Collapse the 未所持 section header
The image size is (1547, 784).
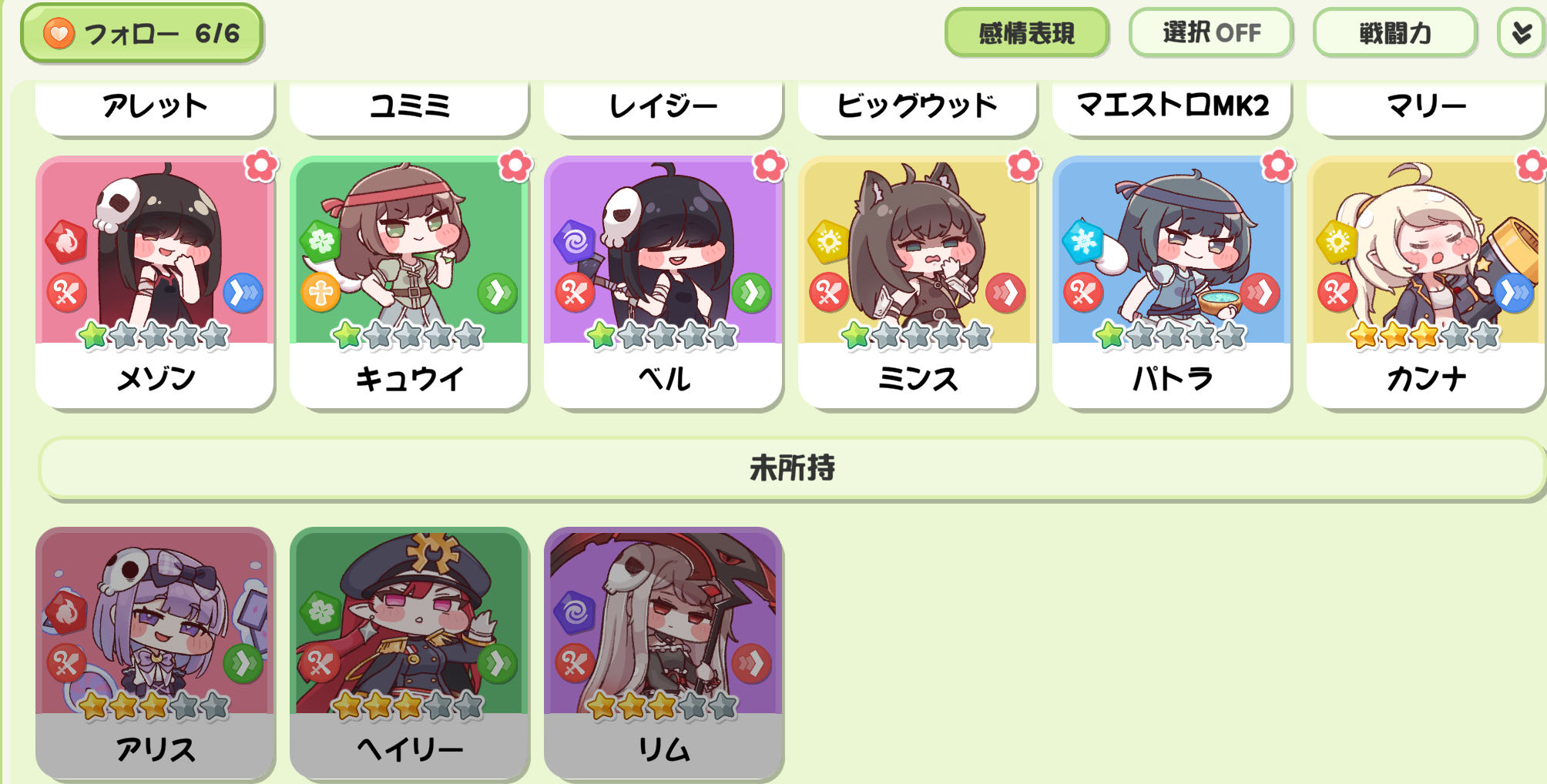coord(792,468)
